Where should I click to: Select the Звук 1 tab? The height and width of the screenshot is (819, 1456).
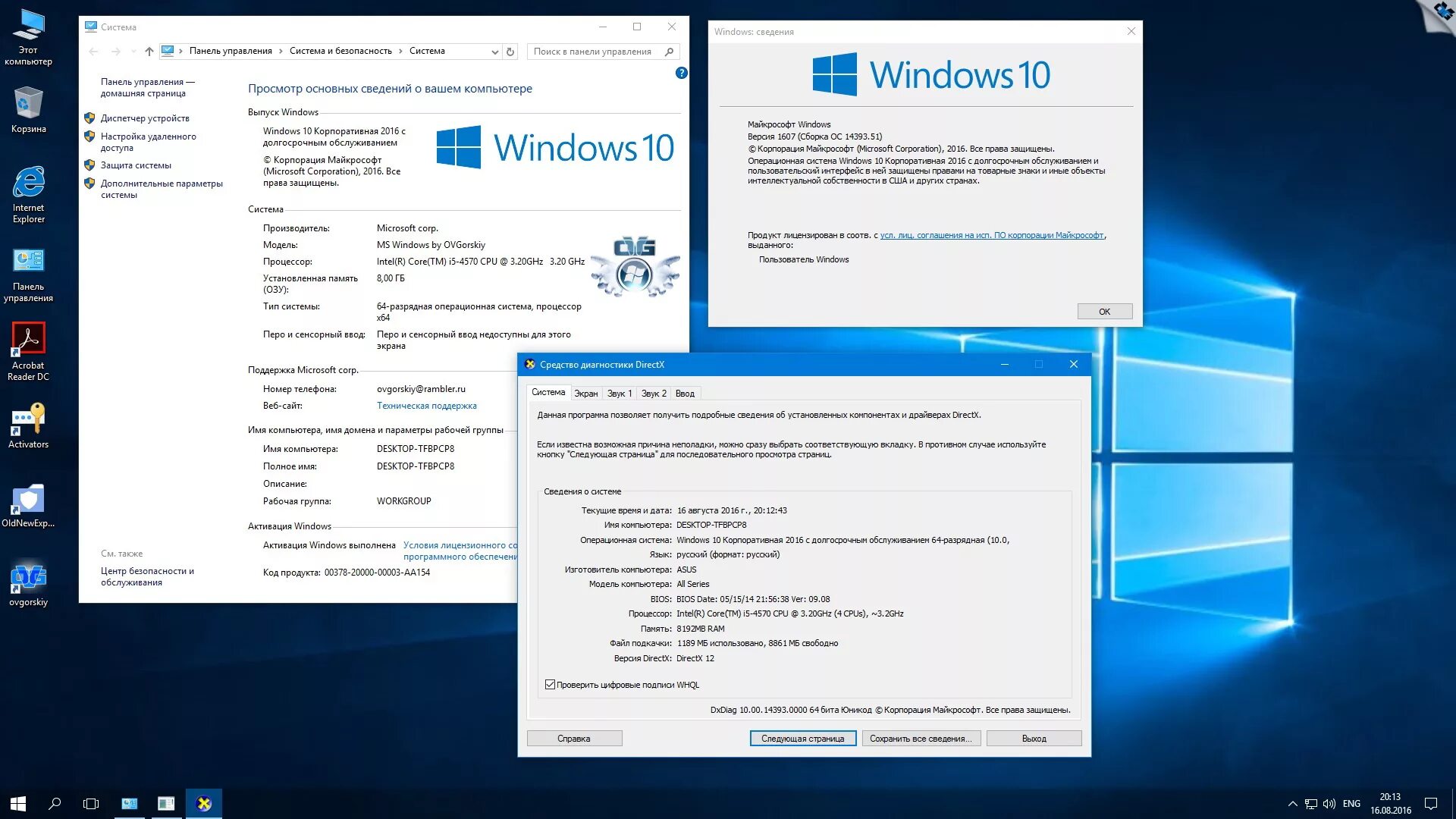click(x=619, y=394)
